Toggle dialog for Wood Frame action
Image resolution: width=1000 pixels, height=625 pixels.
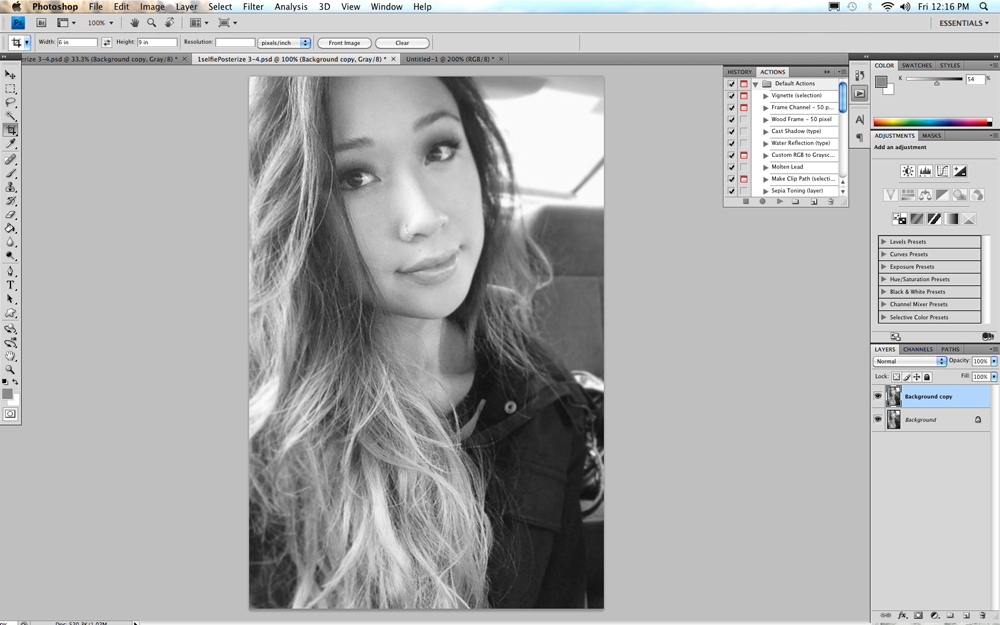744,119
